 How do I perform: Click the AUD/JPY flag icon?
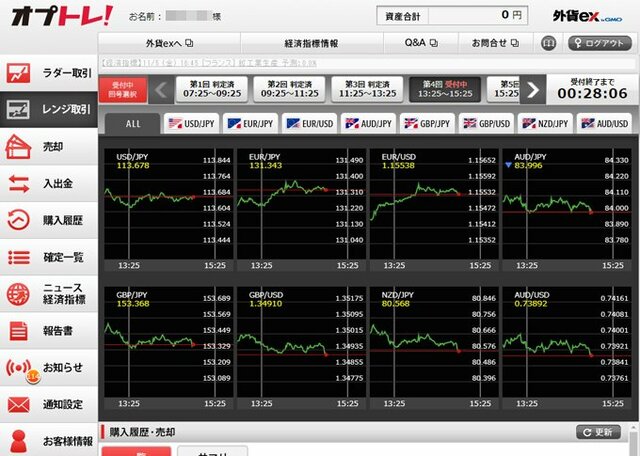tap(352, 123)
